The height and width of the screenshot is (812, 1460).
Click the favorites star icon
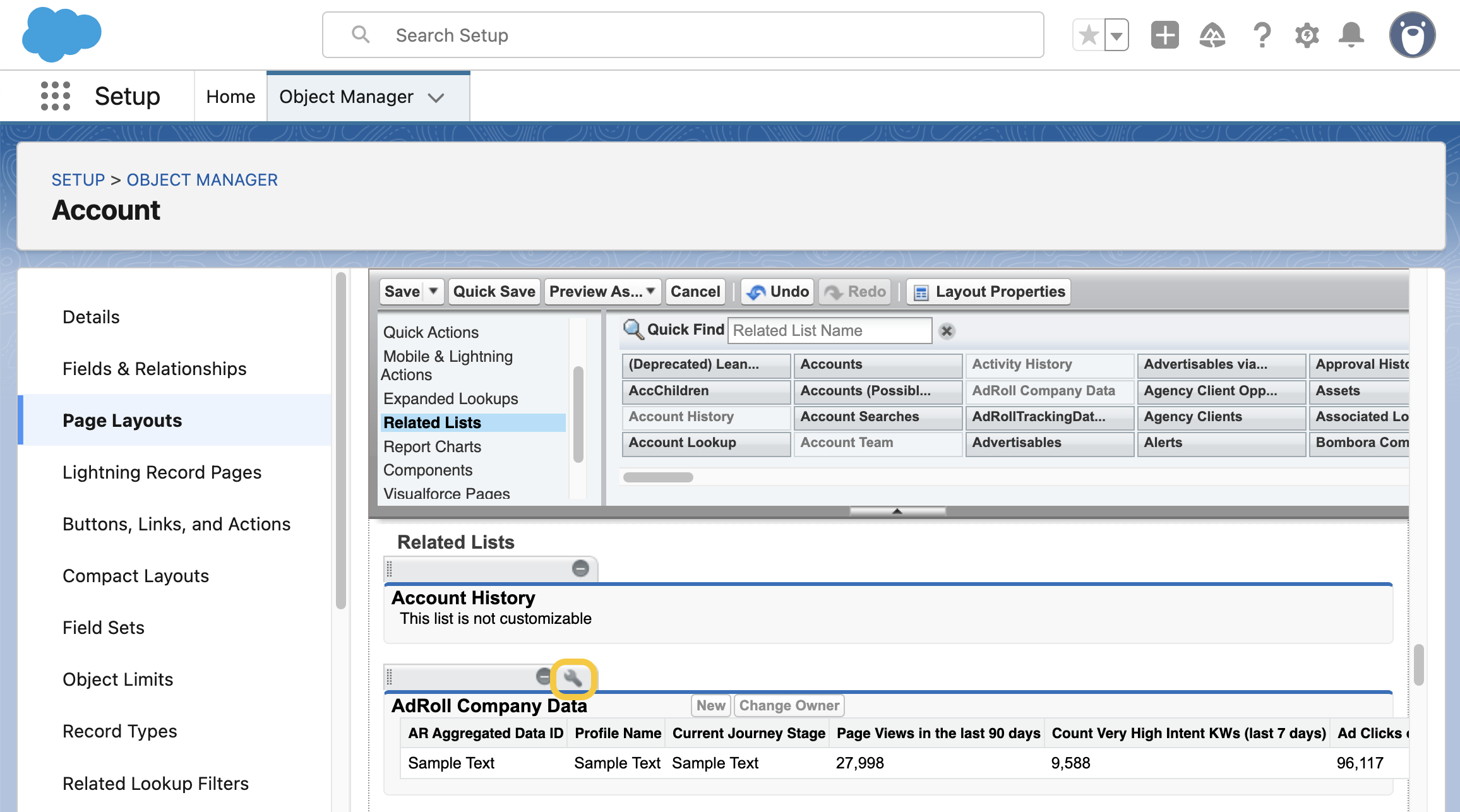click(1089, 35)
